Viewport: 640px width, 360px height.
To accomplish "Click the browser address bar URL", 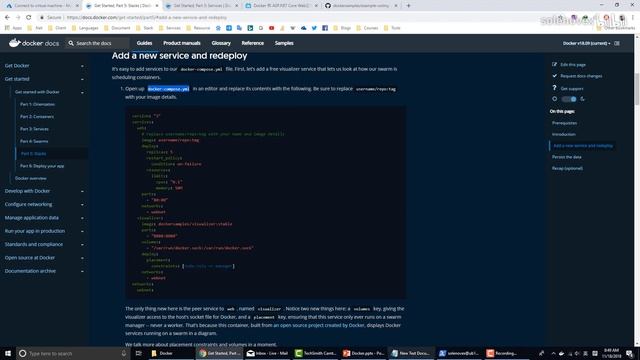I will click(147, 18).
